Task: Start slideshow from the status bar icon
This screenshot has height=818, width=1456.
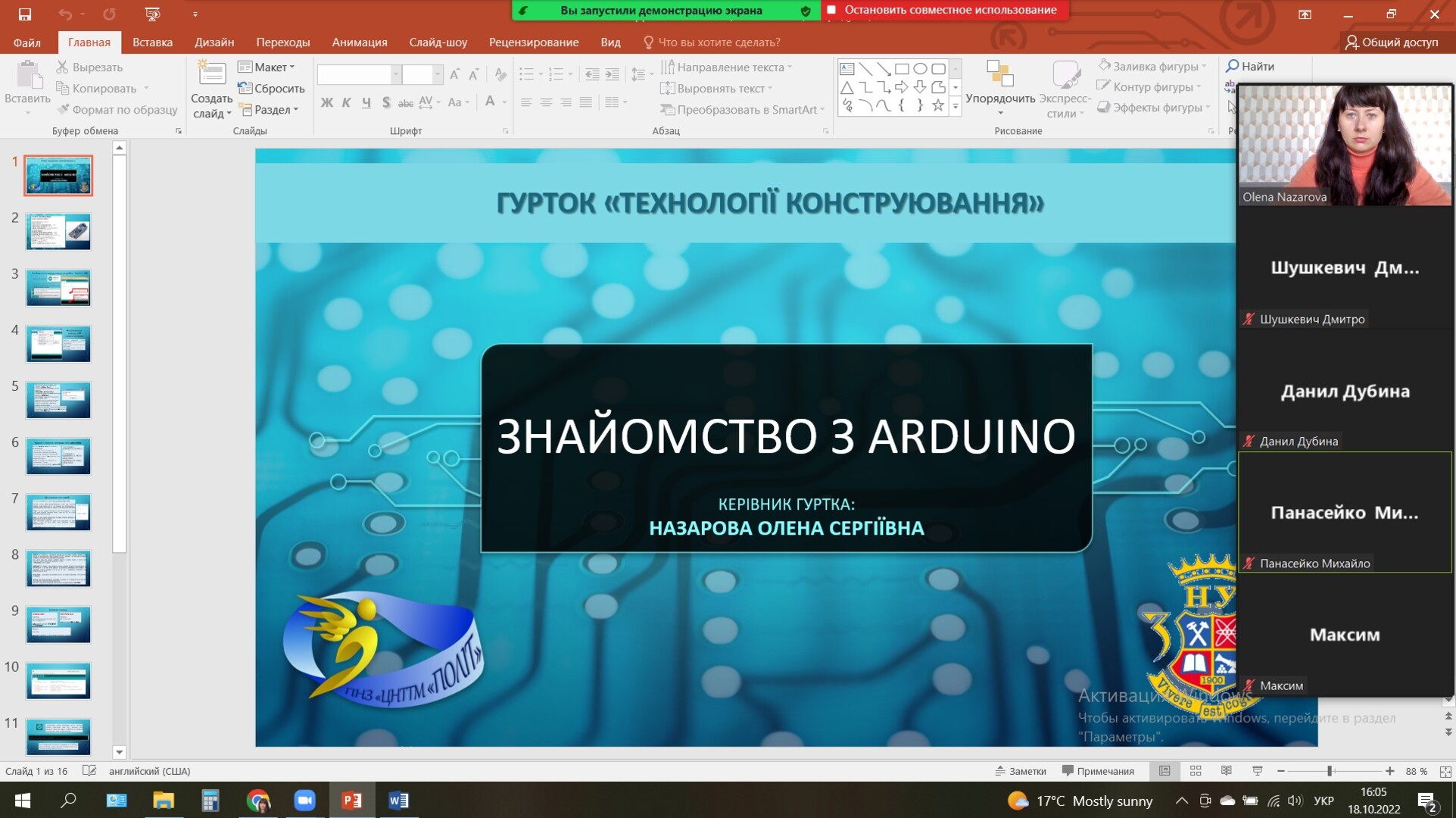Action: coord(1258,771)
